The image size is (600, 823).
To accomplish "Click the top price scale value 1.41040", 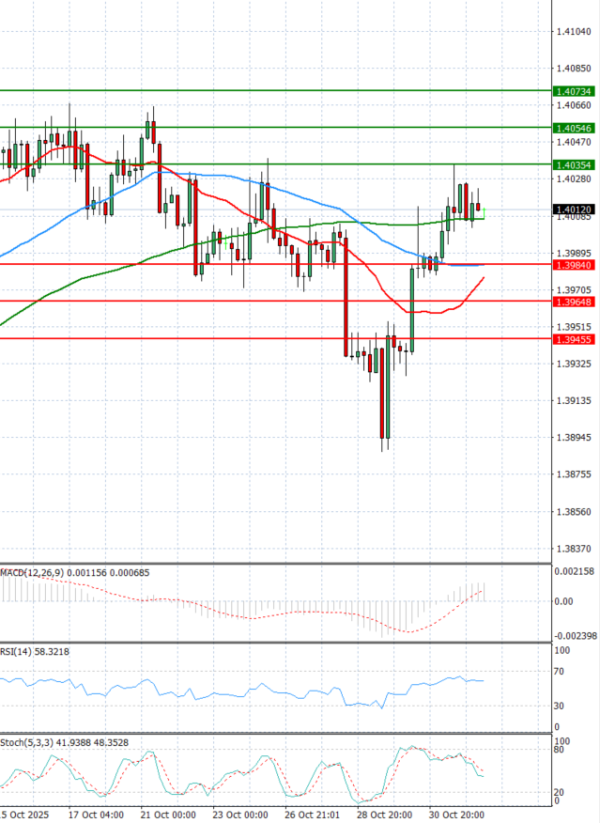I will tap(574, 32).
